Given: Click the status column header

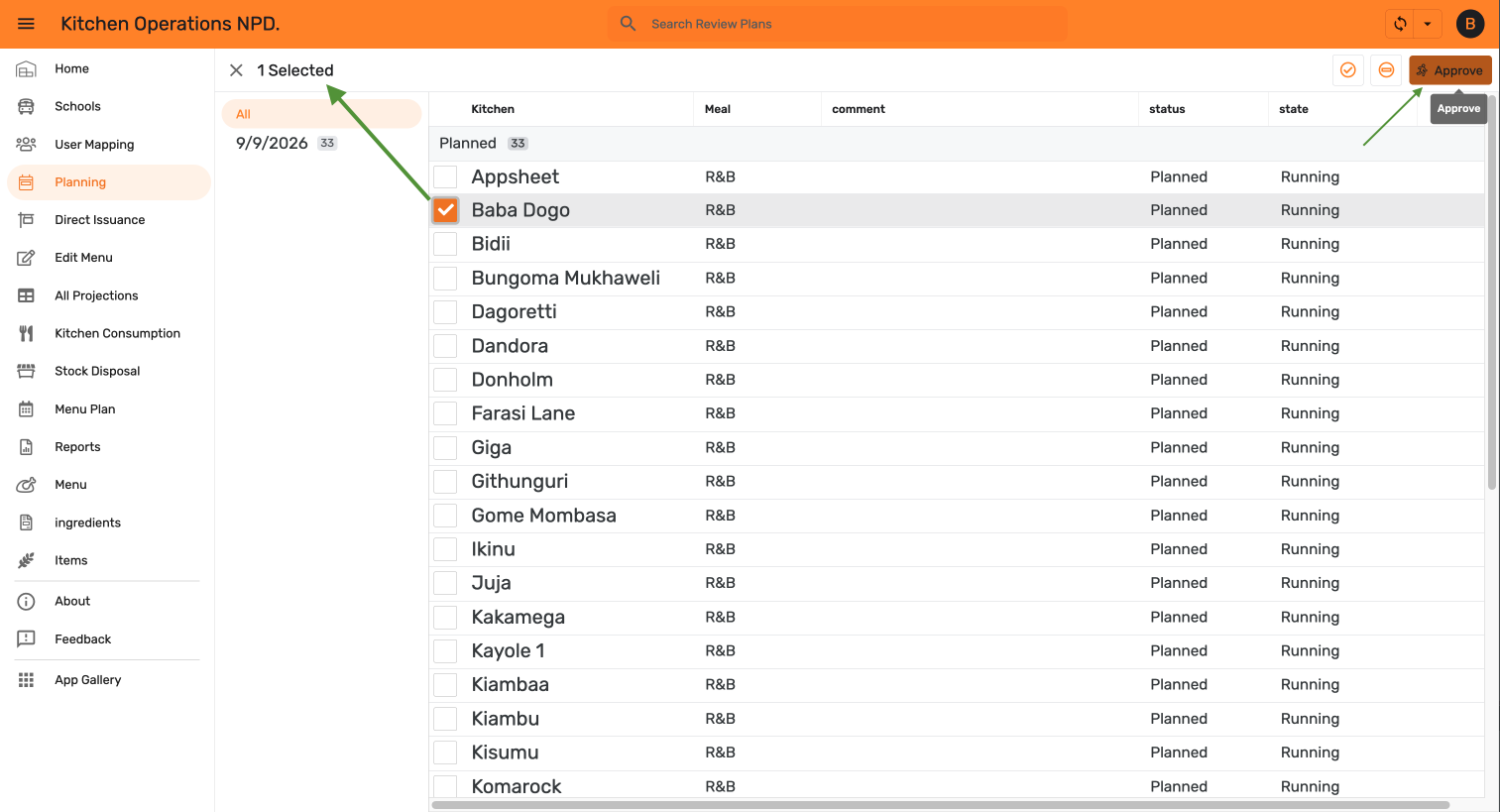Looking at the screenshot, I should (x=1167, y=109).
